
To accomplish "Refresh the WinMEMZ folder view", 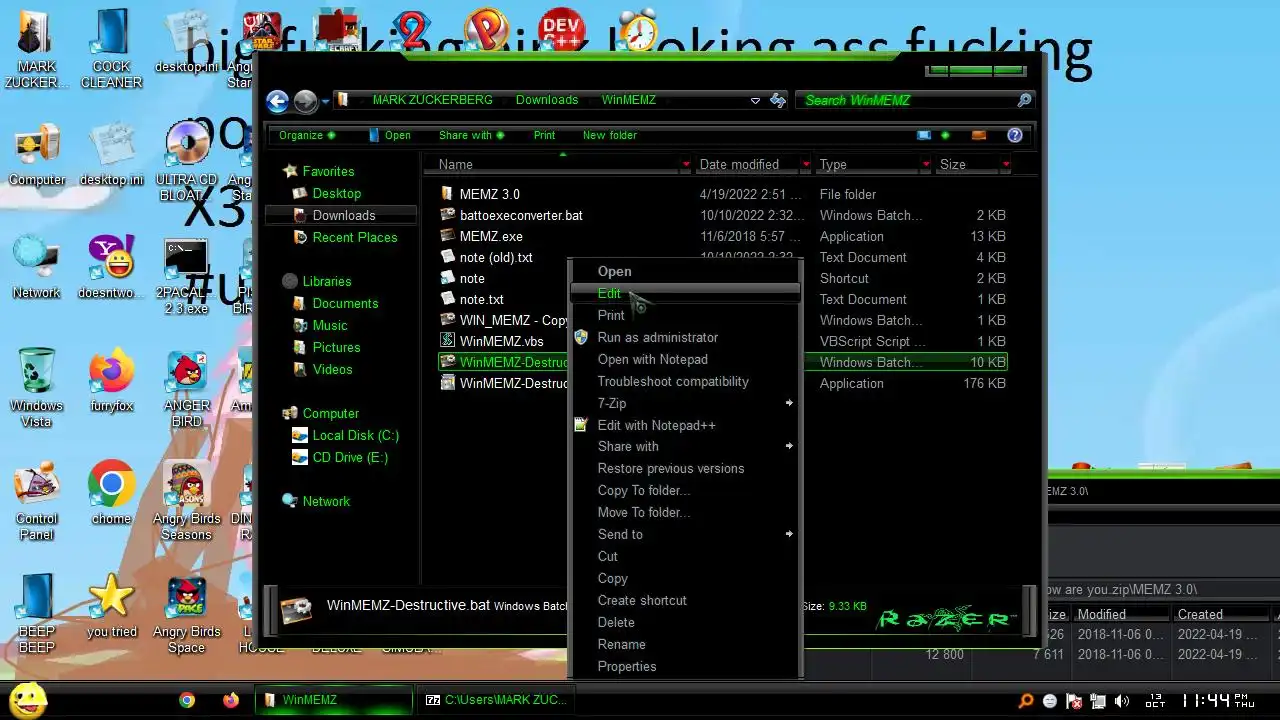I will (777, 100).
